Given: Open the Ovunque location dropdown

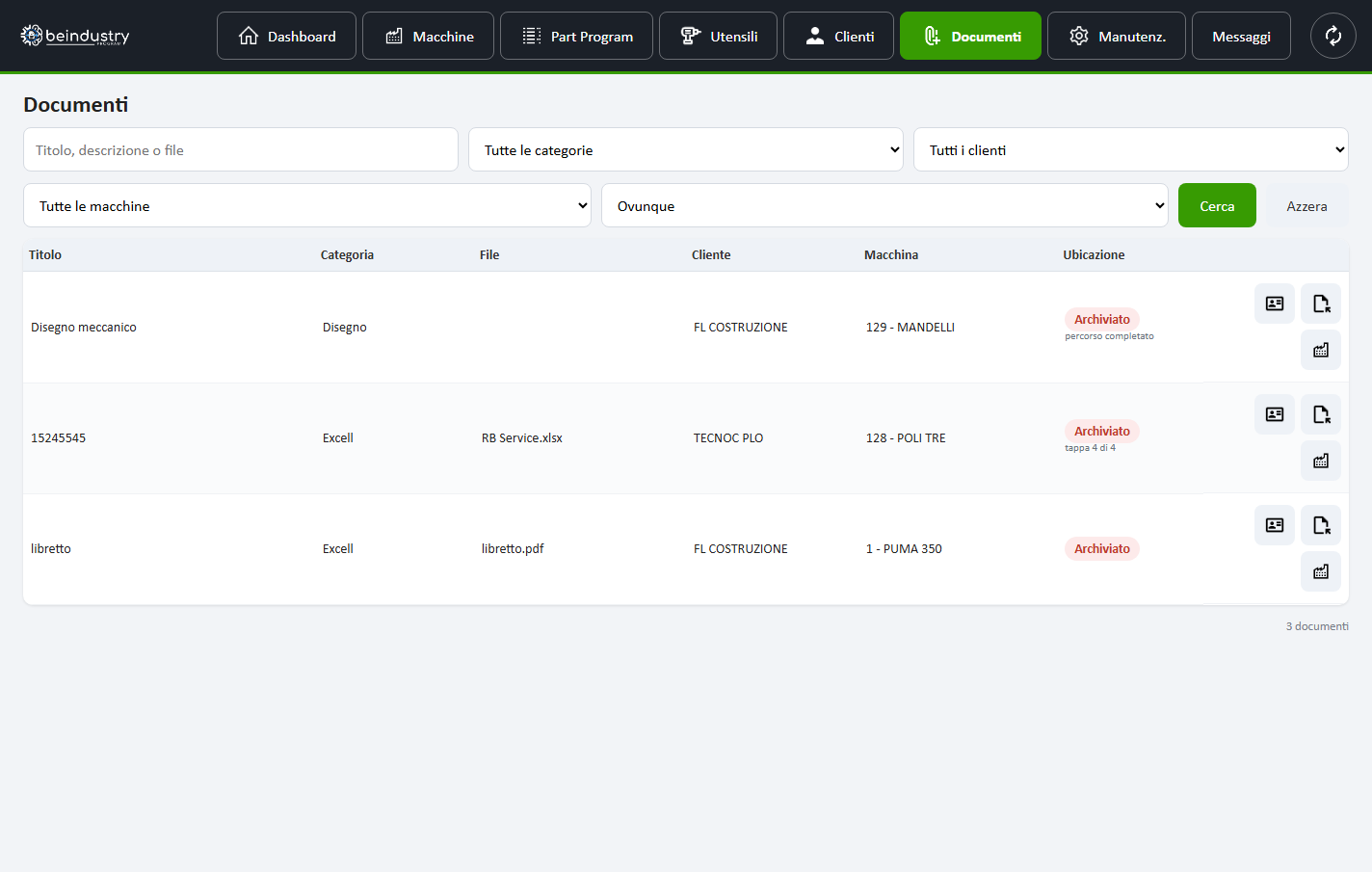Looking at the screenshot, I should [x=884, y=205].
